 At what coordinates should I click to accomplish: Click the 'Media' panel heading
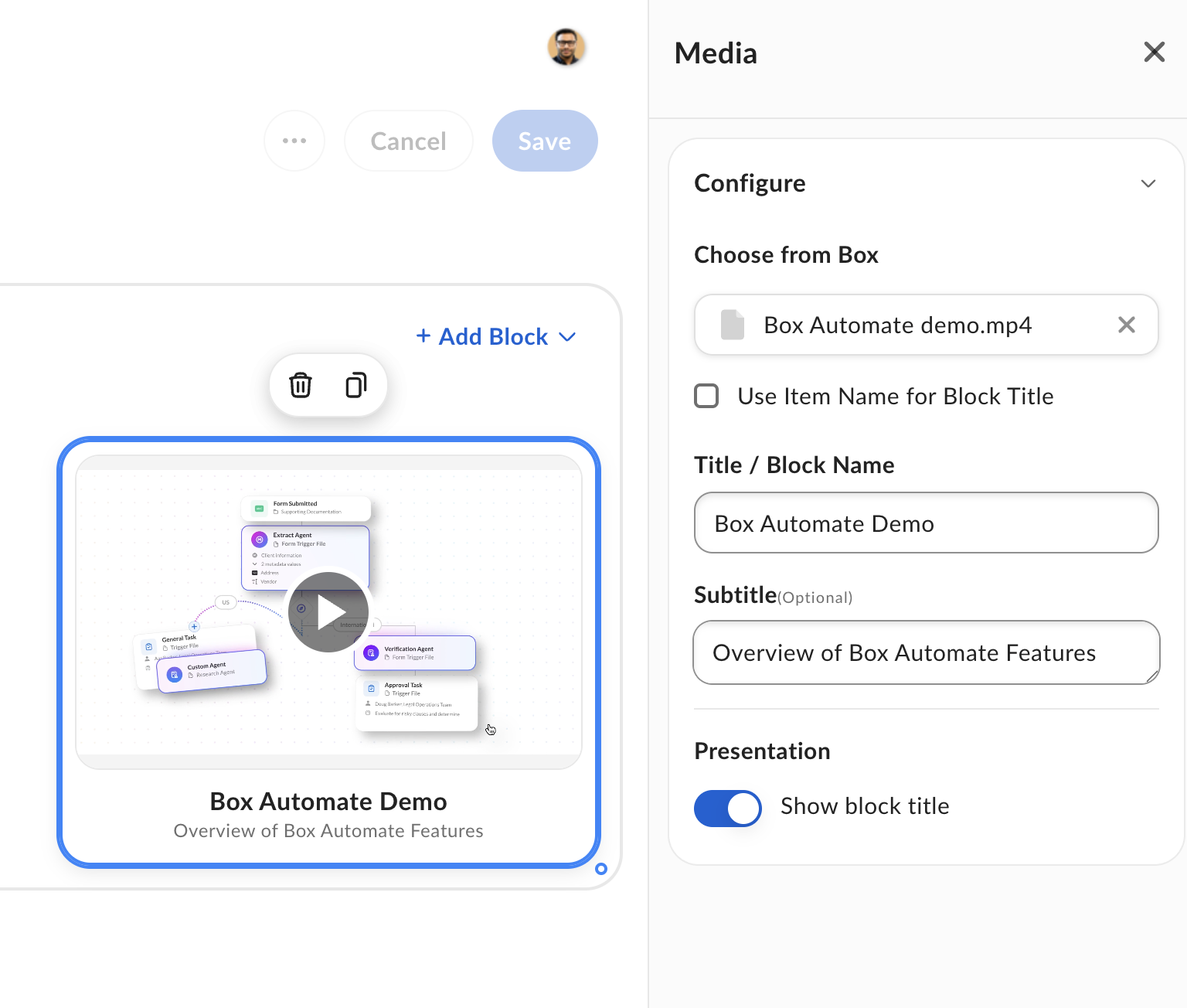(x=716, y=53)
